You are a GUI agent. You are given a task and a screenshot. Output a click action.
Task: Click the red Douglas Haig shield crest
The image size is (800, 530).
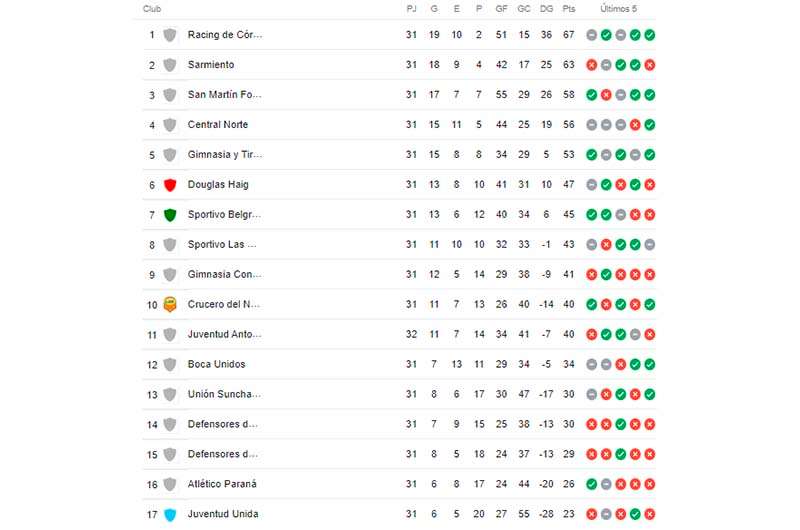point(170,185)
